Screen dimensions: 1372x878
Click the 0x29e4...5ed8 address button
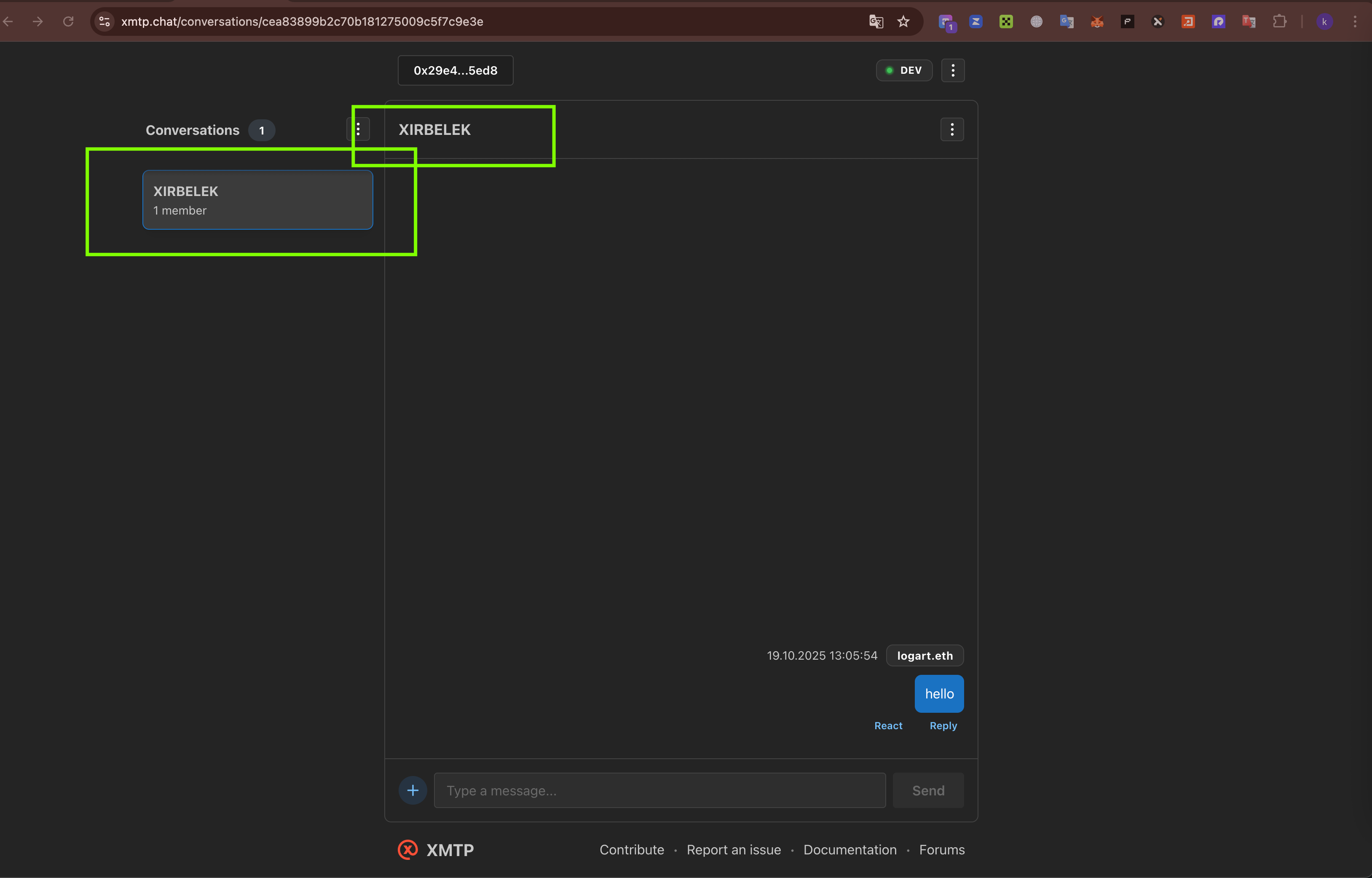click(x=455, y=70)
